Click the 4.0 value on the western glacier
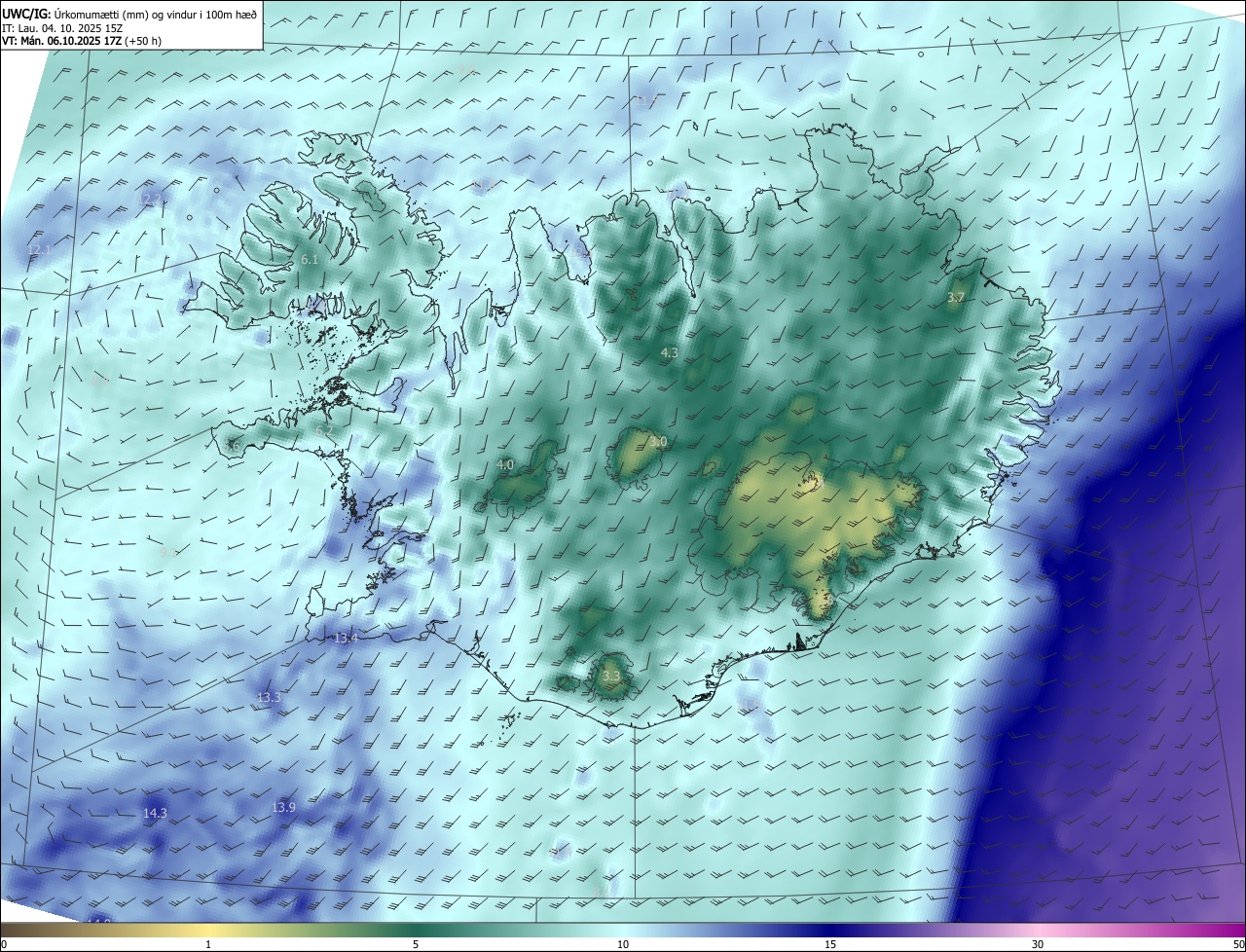The height and width of the screenshot is (952, 1246). pyautogui.click(x=505, y=465)
